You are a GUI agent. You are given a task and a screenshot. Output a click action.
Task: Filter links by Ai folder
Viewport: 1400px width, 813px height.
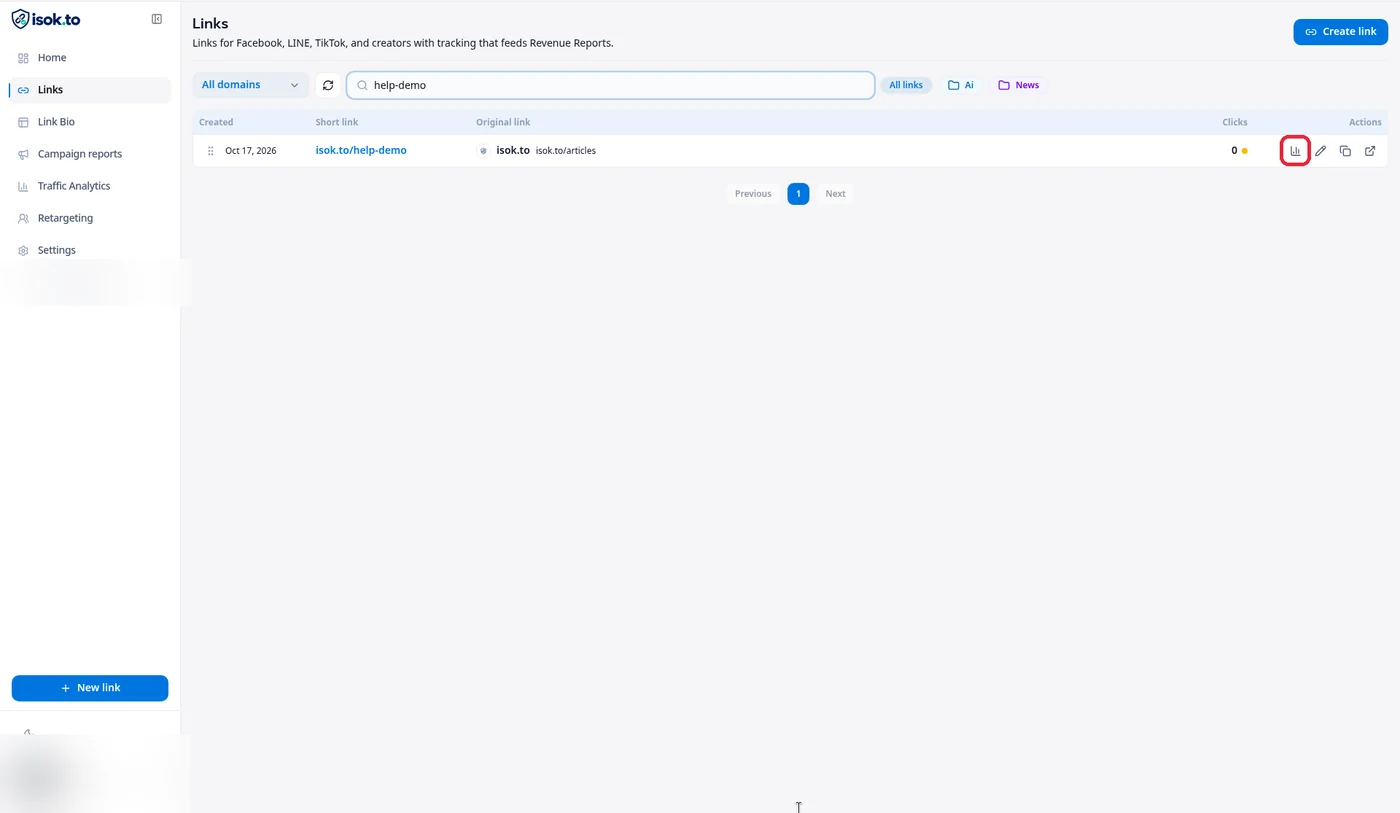point(961,85)
